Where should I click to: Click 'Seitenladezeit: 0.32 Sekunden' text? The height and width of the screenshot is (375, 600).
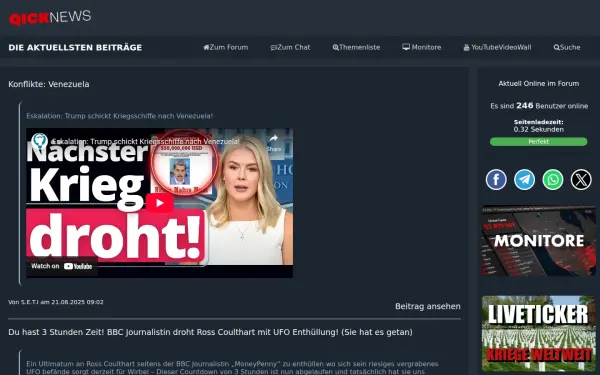click(x=538, y=126)
